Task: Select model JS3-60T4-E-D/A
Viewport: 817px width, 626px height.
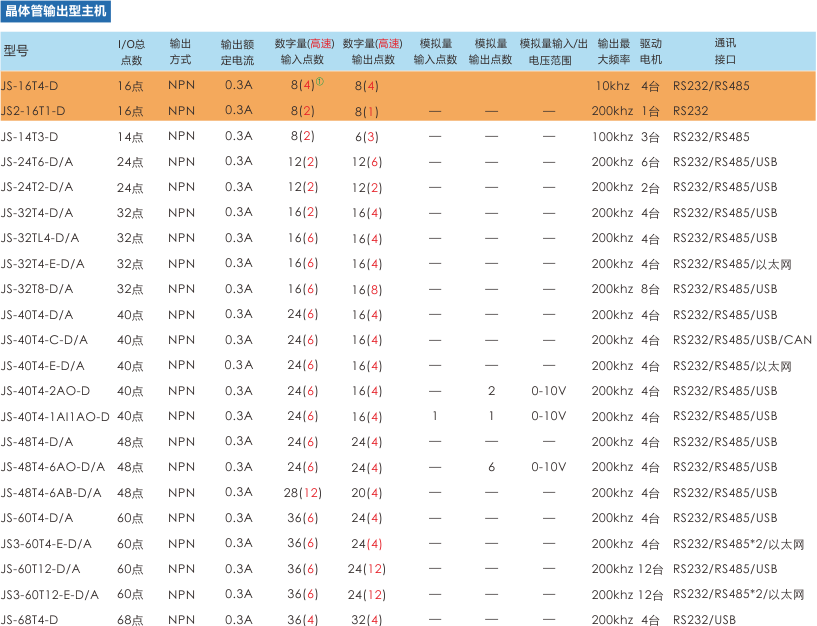Action: [46, 544]
